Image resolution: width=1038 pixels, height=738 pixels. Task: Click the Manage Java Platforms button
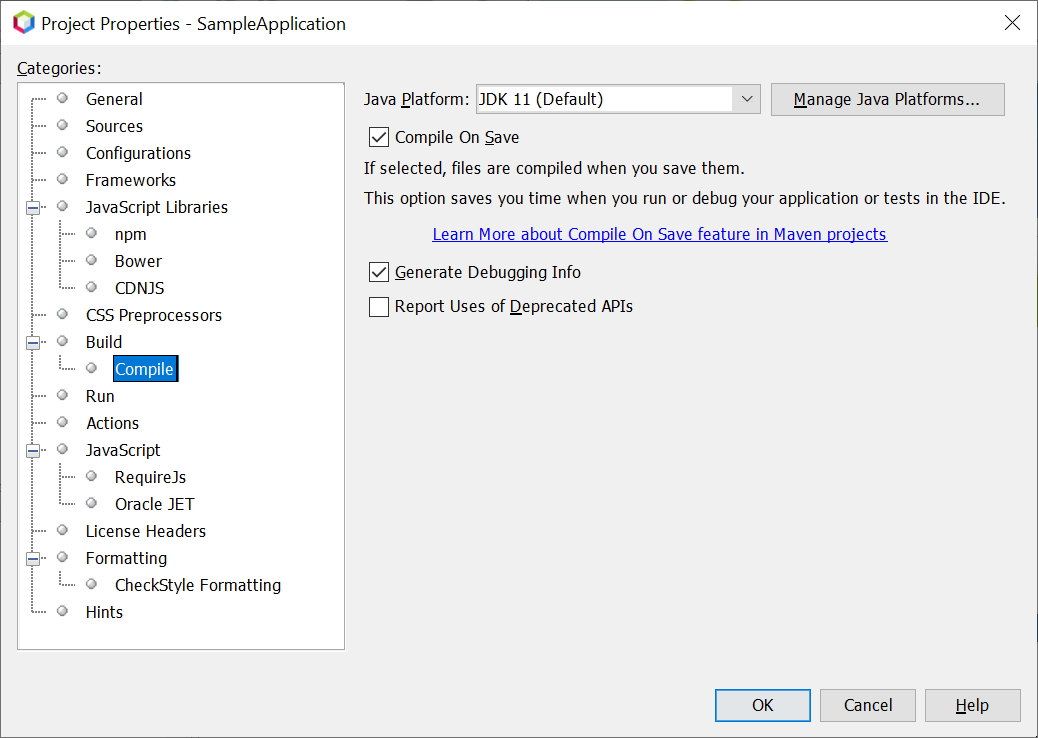click(887, 99)
